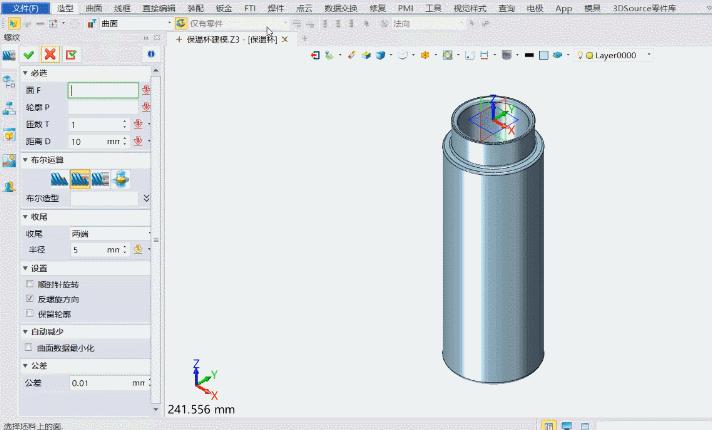The image size is (712, 430).
Task: Click the red picker icon beside 轮廓 P
Action: pos(146,107)
